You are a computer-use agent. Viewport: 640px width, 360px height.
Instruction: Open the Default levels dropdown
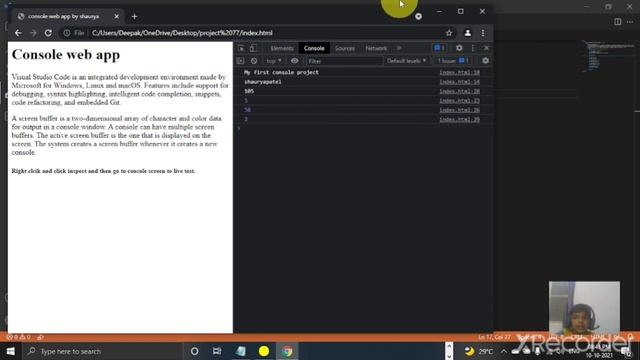[406, 61]
